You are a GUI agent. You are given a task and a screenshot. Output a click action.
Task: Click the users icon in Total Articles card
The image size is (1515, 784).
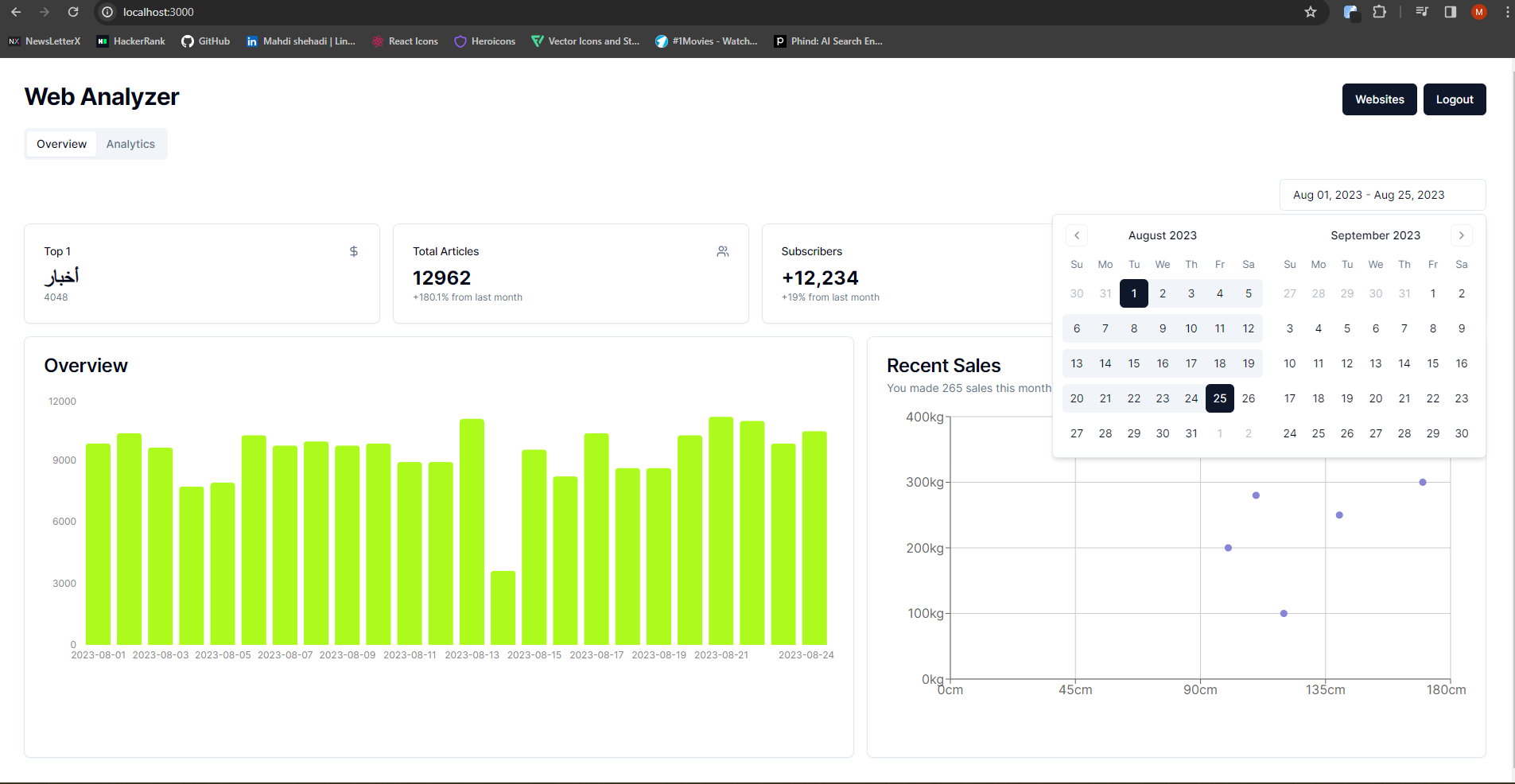click(x=723, y=251)
